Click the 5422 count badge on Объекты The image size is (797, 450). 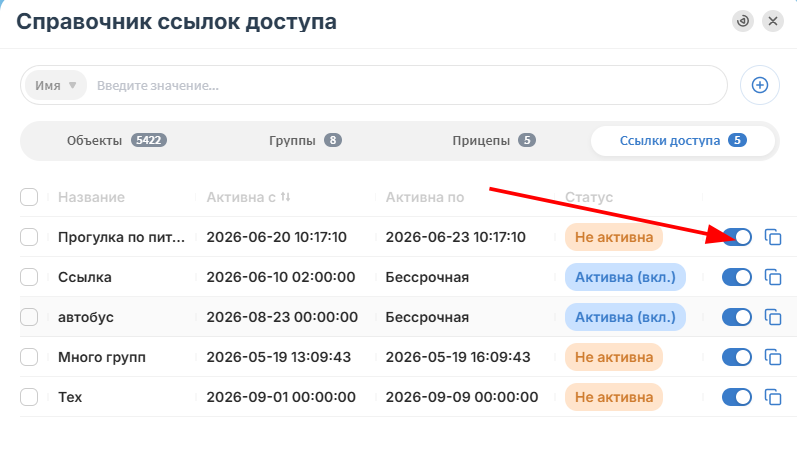[148, 140]
